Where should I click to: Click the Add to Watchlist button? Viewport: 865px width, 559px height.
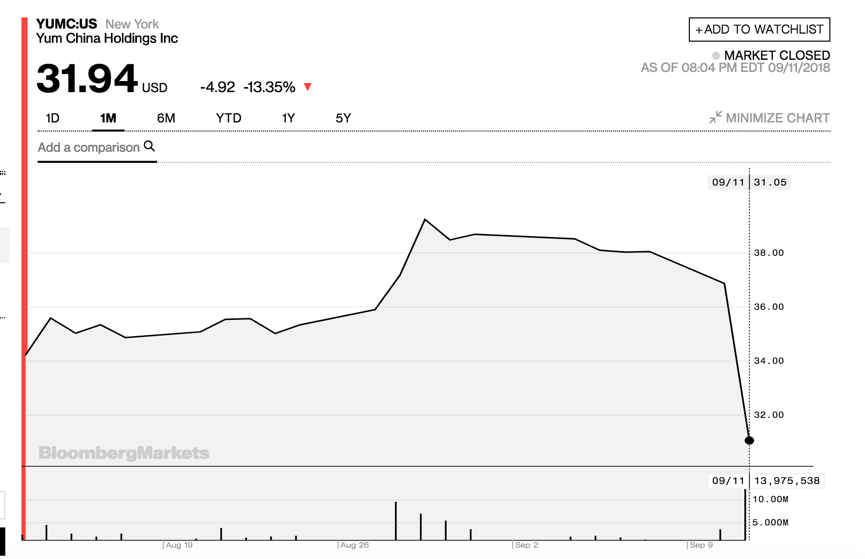[759, 29]
